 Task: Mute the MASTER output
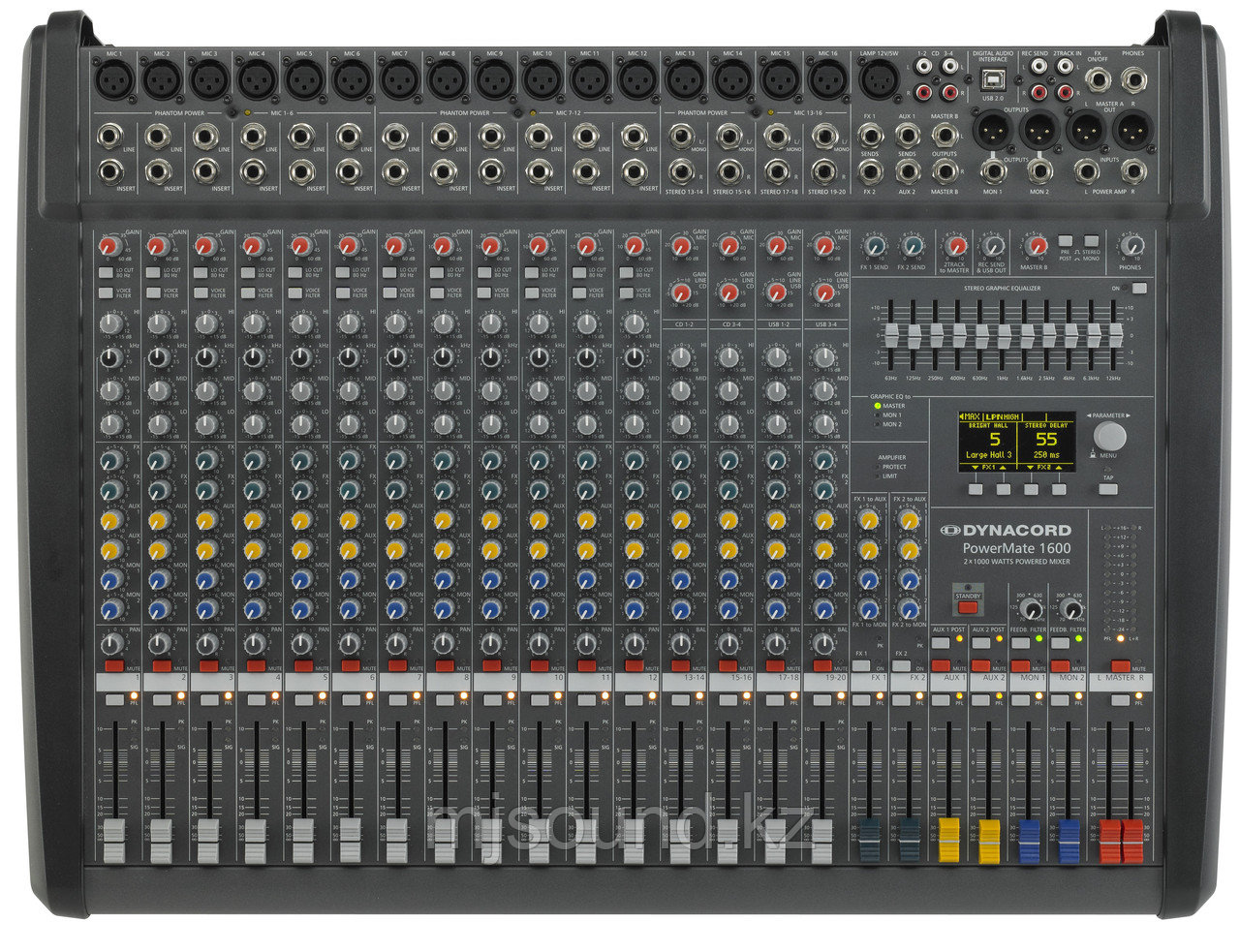tap(1121, 666)
